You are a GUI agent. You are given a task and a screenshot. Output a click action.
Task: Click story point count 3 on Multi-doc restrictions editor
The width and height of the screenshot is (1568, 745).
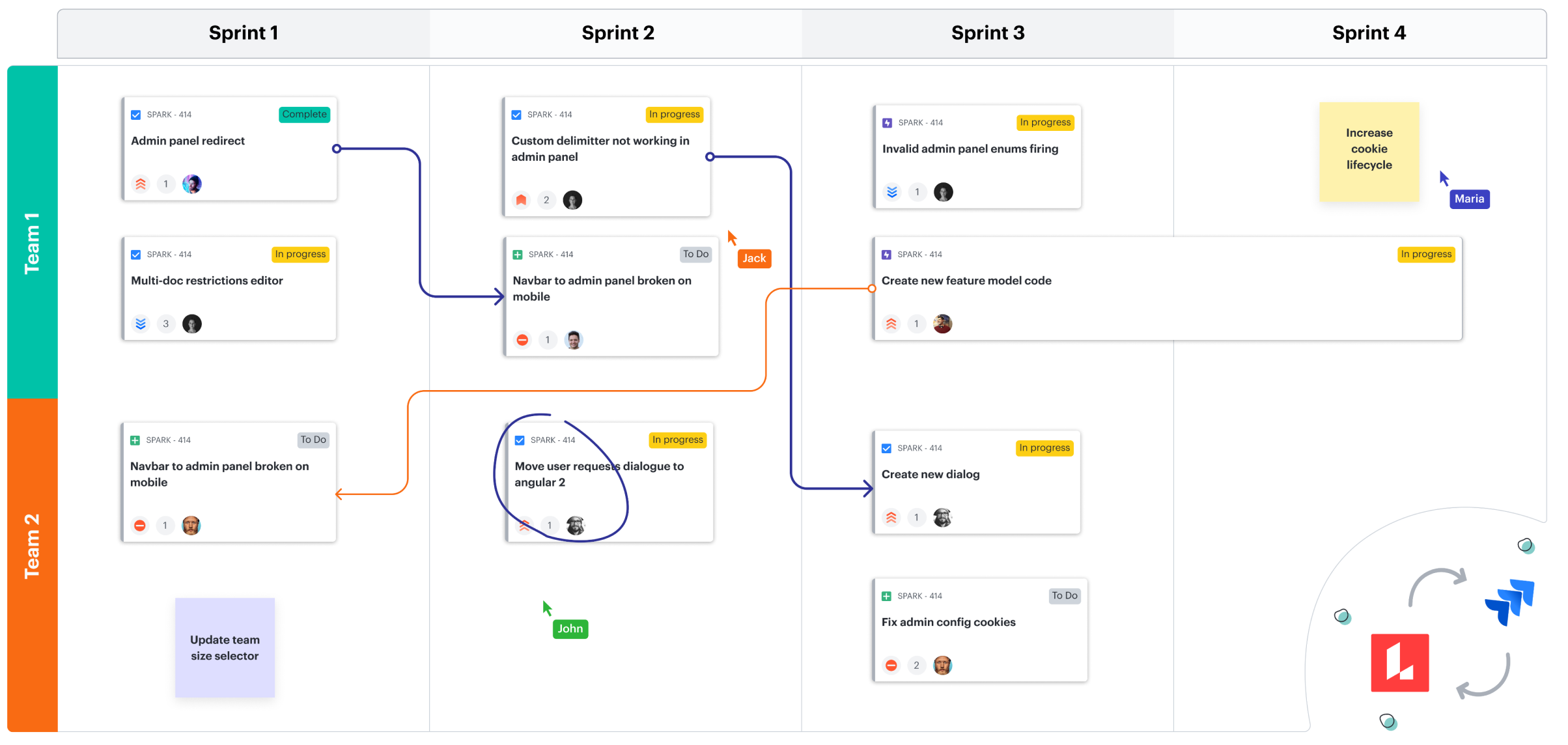coord(166,324)
